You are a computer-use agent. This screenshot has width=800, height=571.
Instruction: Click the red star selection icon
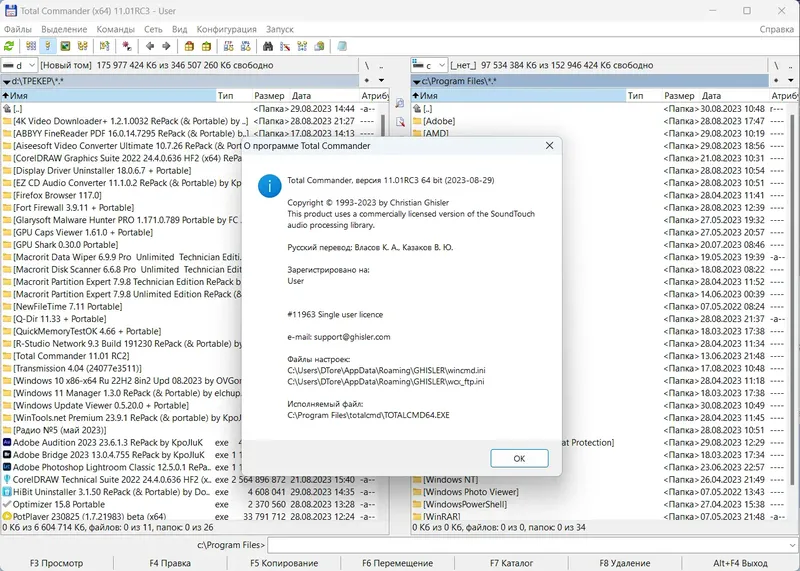(127, 46)
